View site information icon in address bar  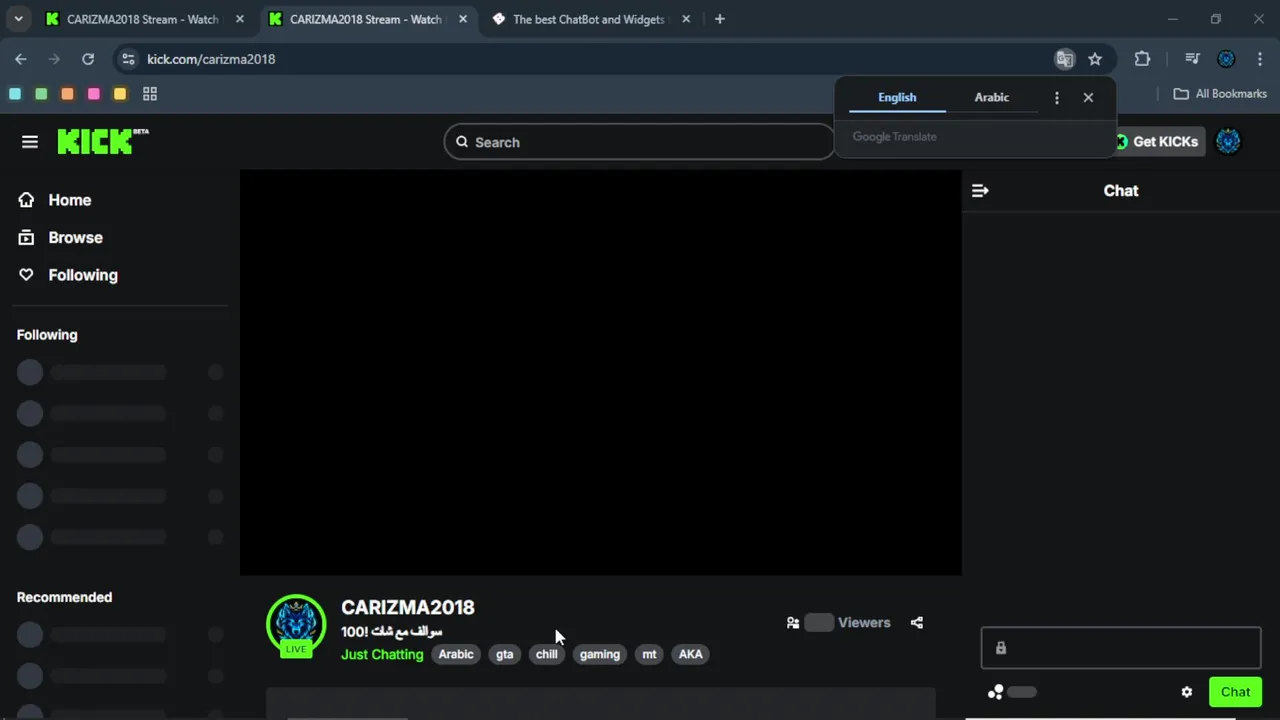pos(128,59)
